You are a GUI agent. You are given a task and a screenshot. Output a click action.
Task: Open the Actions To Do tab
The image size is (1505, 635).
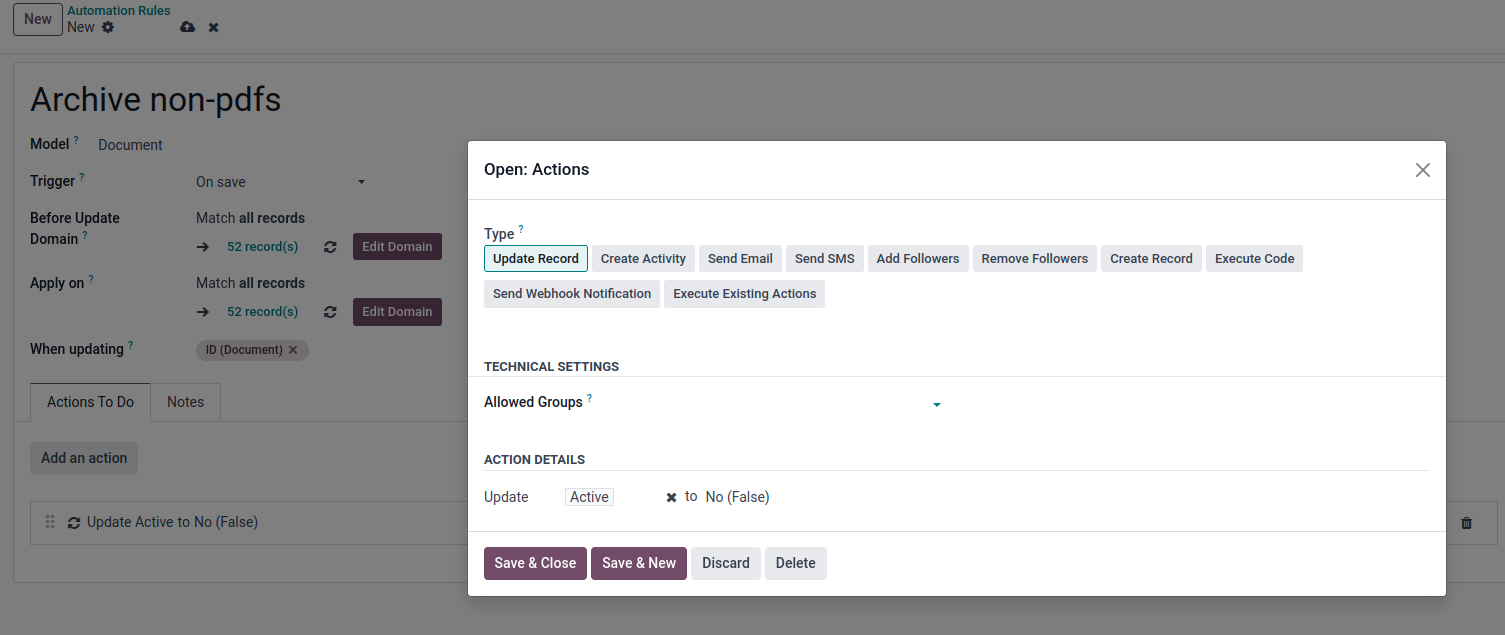(x=90, y=402)
